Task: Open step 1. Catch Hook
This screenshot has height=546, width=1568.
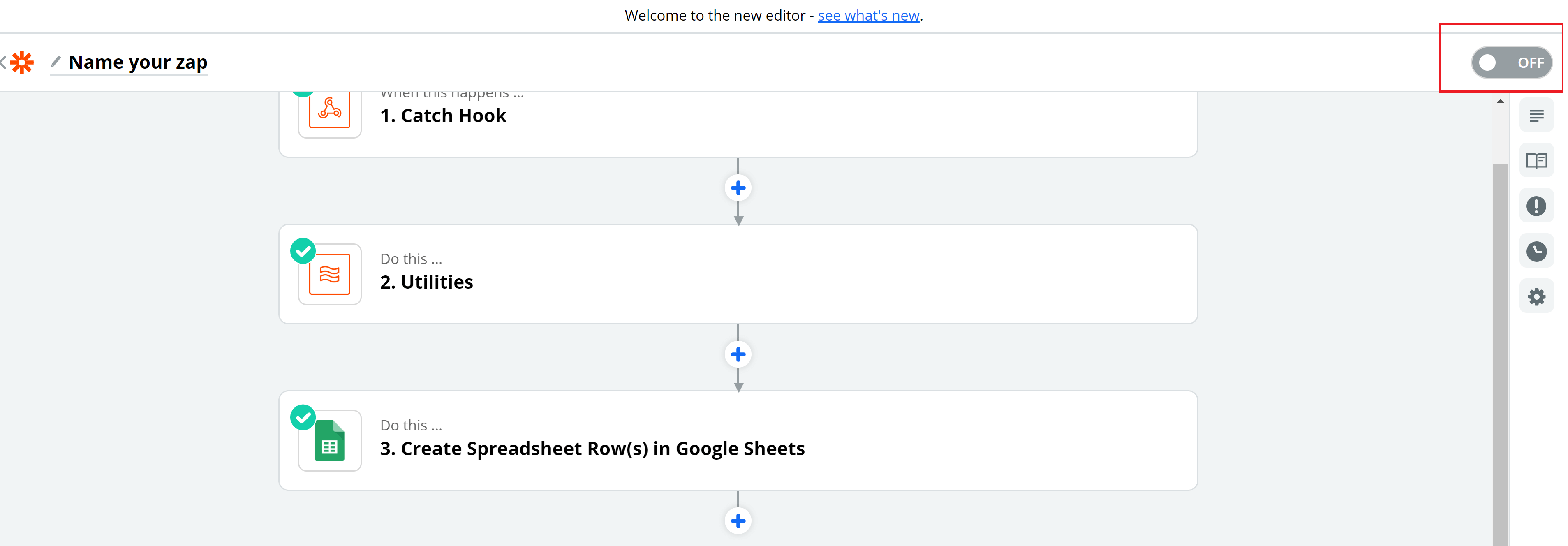Action: 738,124
